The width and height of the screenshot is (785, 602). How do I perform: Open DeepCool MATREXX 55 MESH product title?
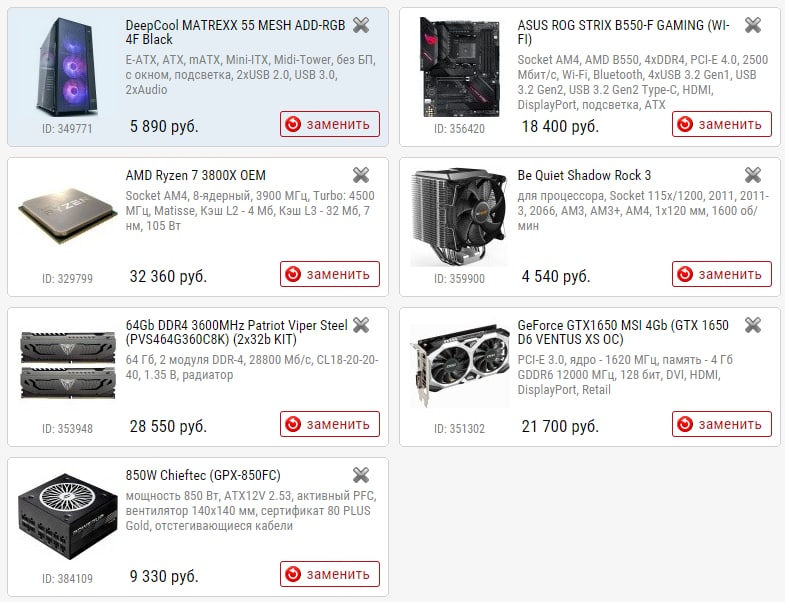[x=235, y=32]
